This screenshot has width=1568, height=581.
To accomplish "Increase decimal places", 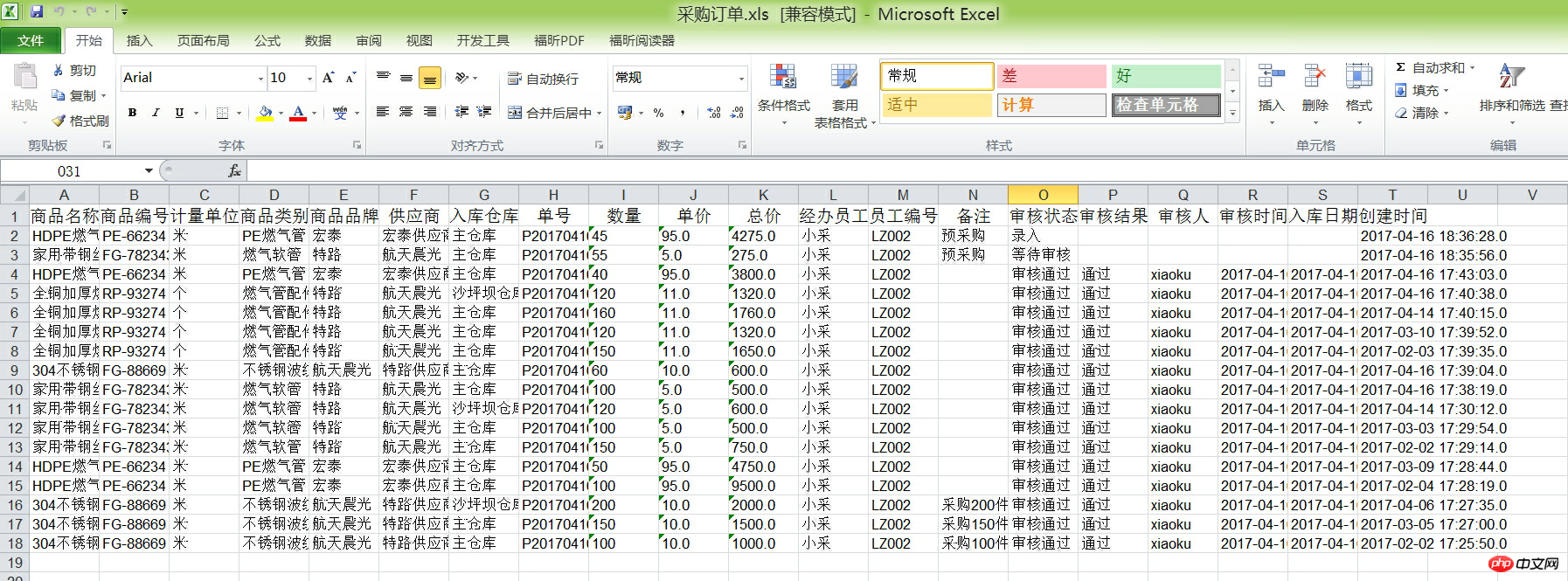I will pos(714,113).
